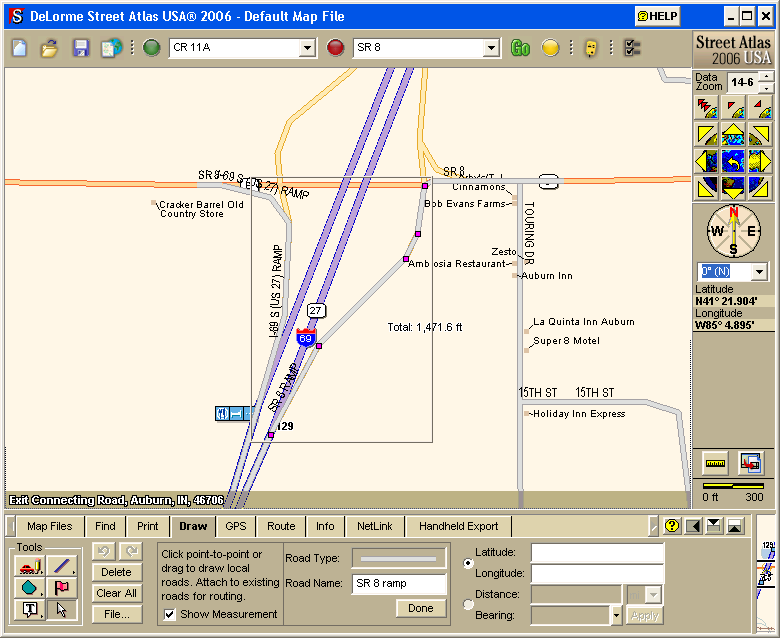
Task: Pan the map west with left arrow
Action: (x=706, y=162)
